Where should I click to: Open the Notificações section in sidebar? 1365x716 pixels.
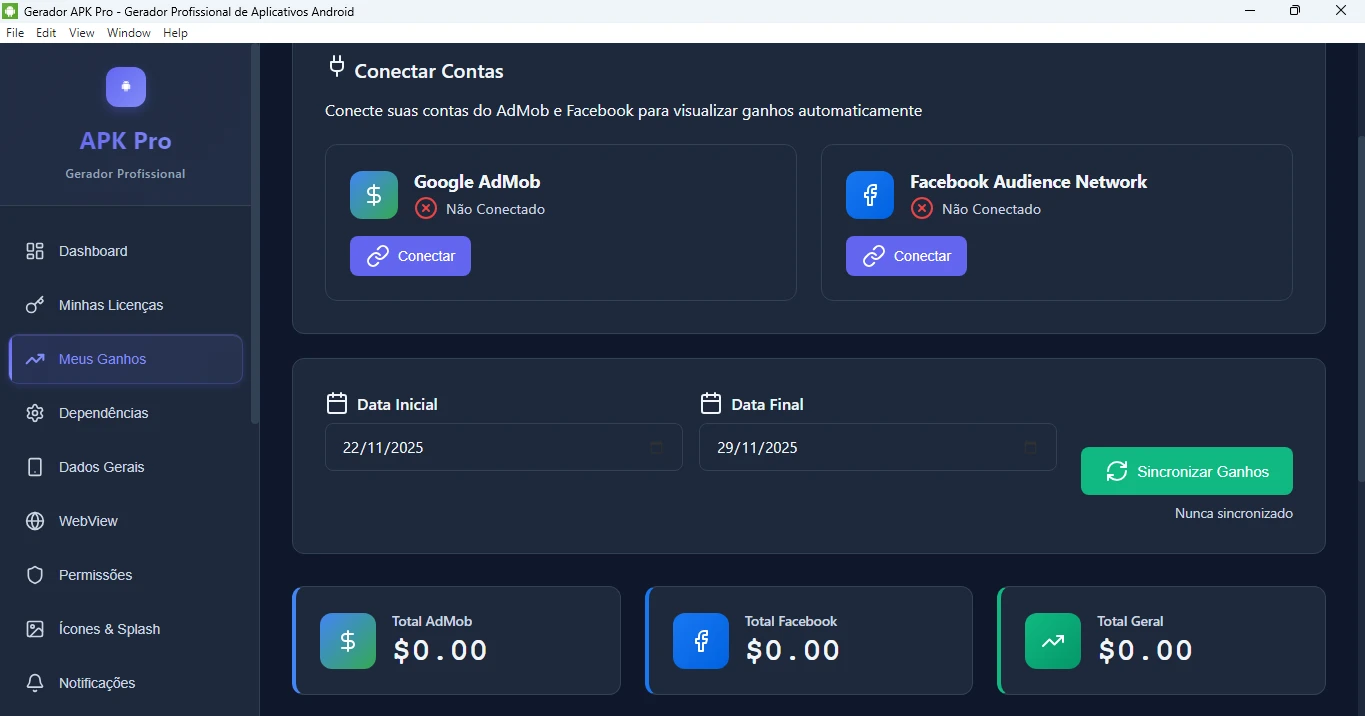click(96, 683)
